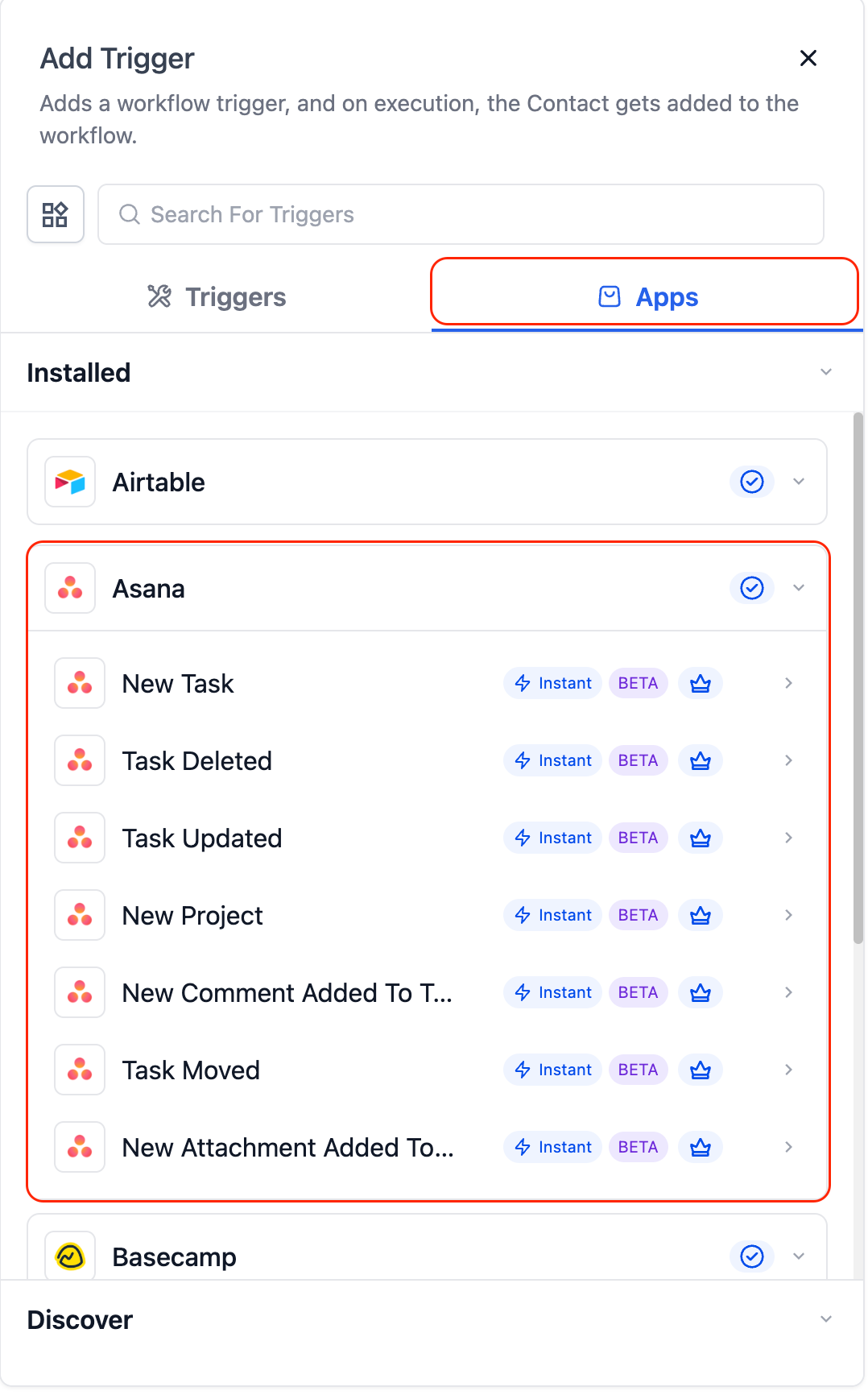Viewport: 868px width, 1395px height.
Task: Expand the Discover section
Action: (825, 1319)
